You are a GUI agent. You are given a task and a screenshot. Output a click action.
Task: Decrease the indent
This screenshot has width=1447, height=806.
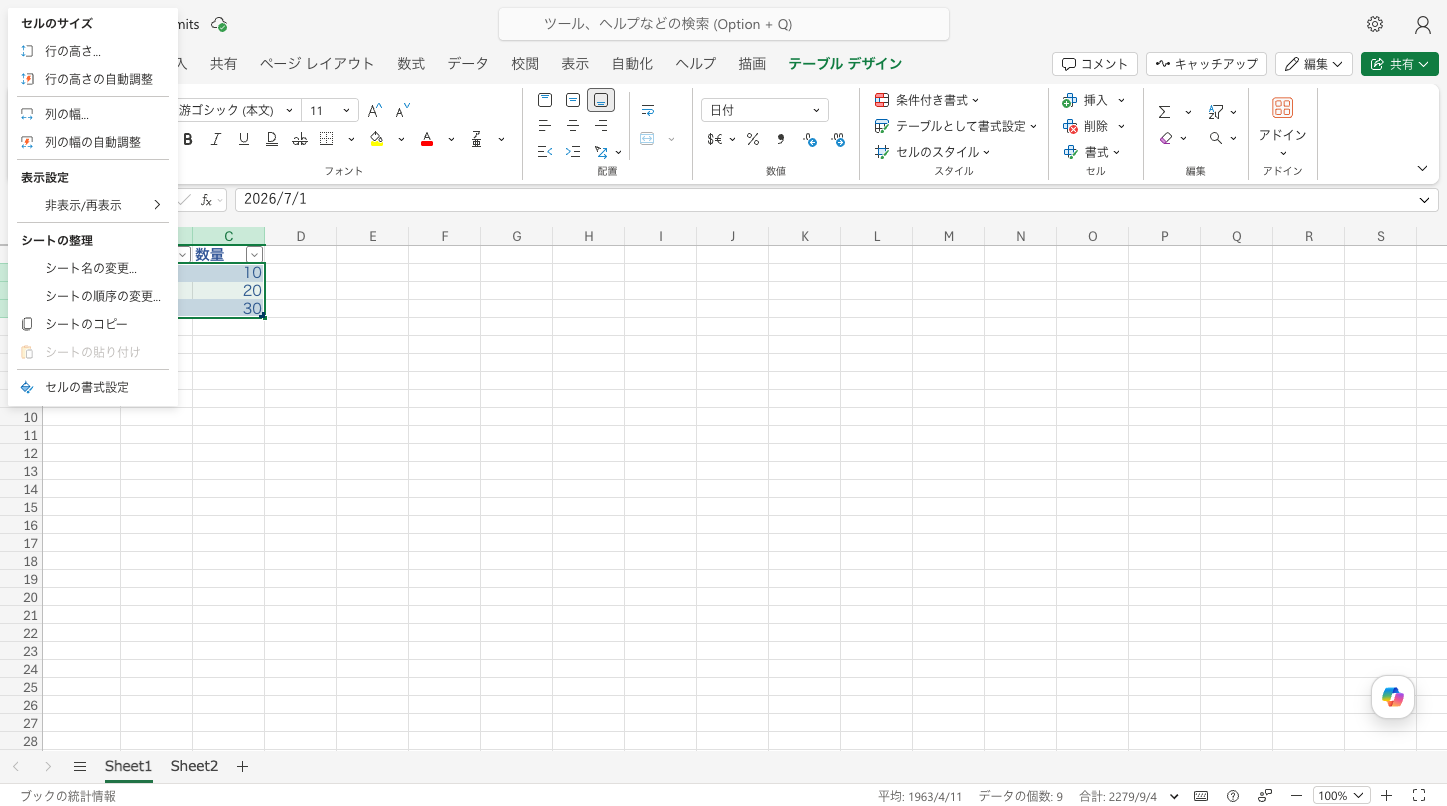coord(545,152)
